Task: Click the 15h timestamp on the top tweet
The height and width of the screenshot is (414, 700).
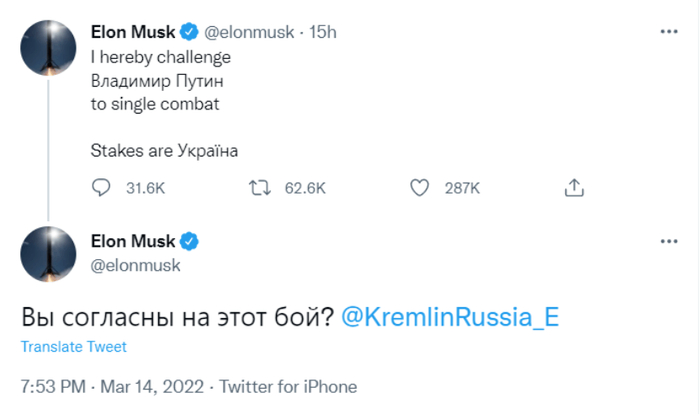Action: click(x=323, y=32)
